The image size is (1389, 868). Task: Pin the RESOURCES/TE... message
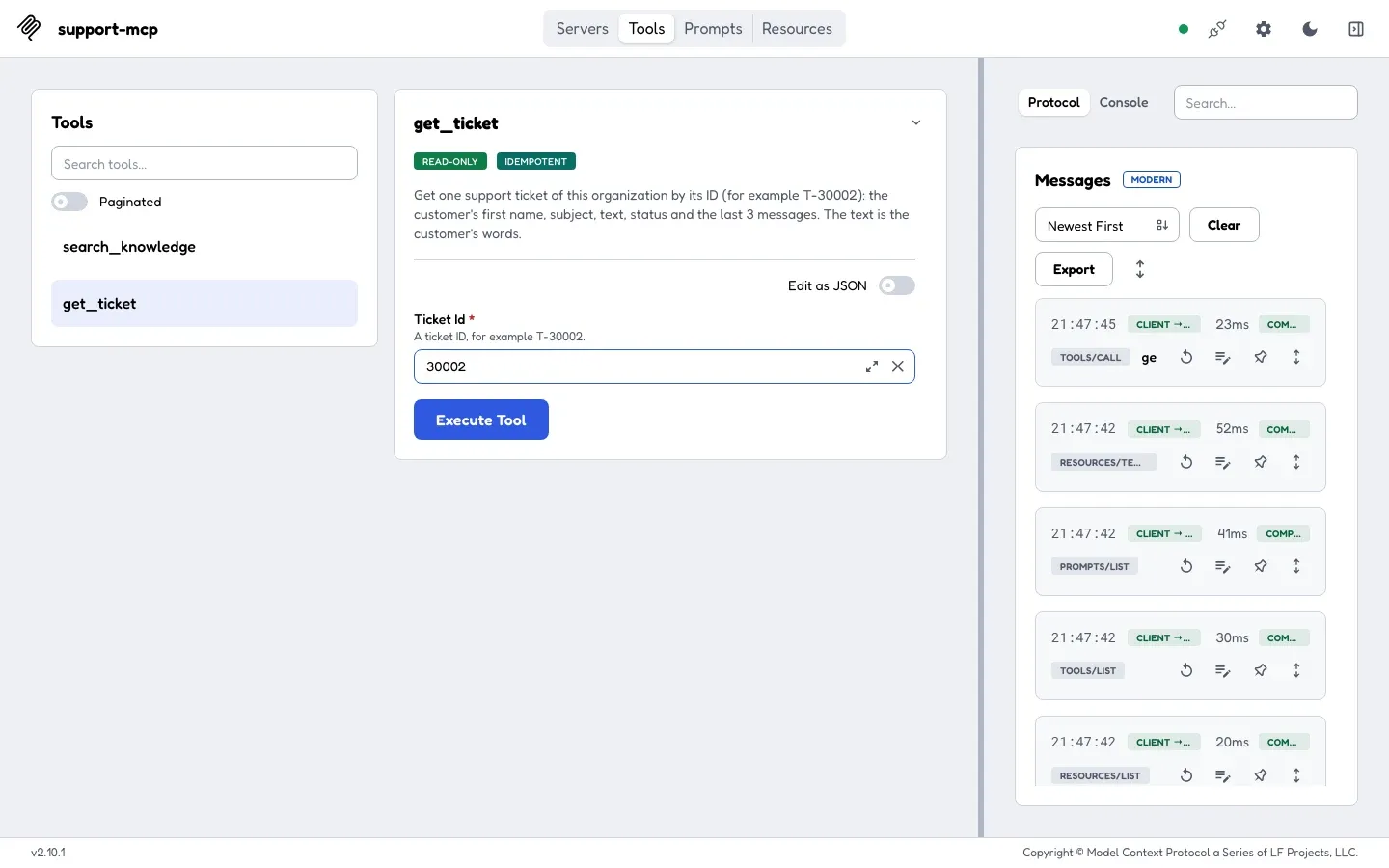(x=1261, y=462)
